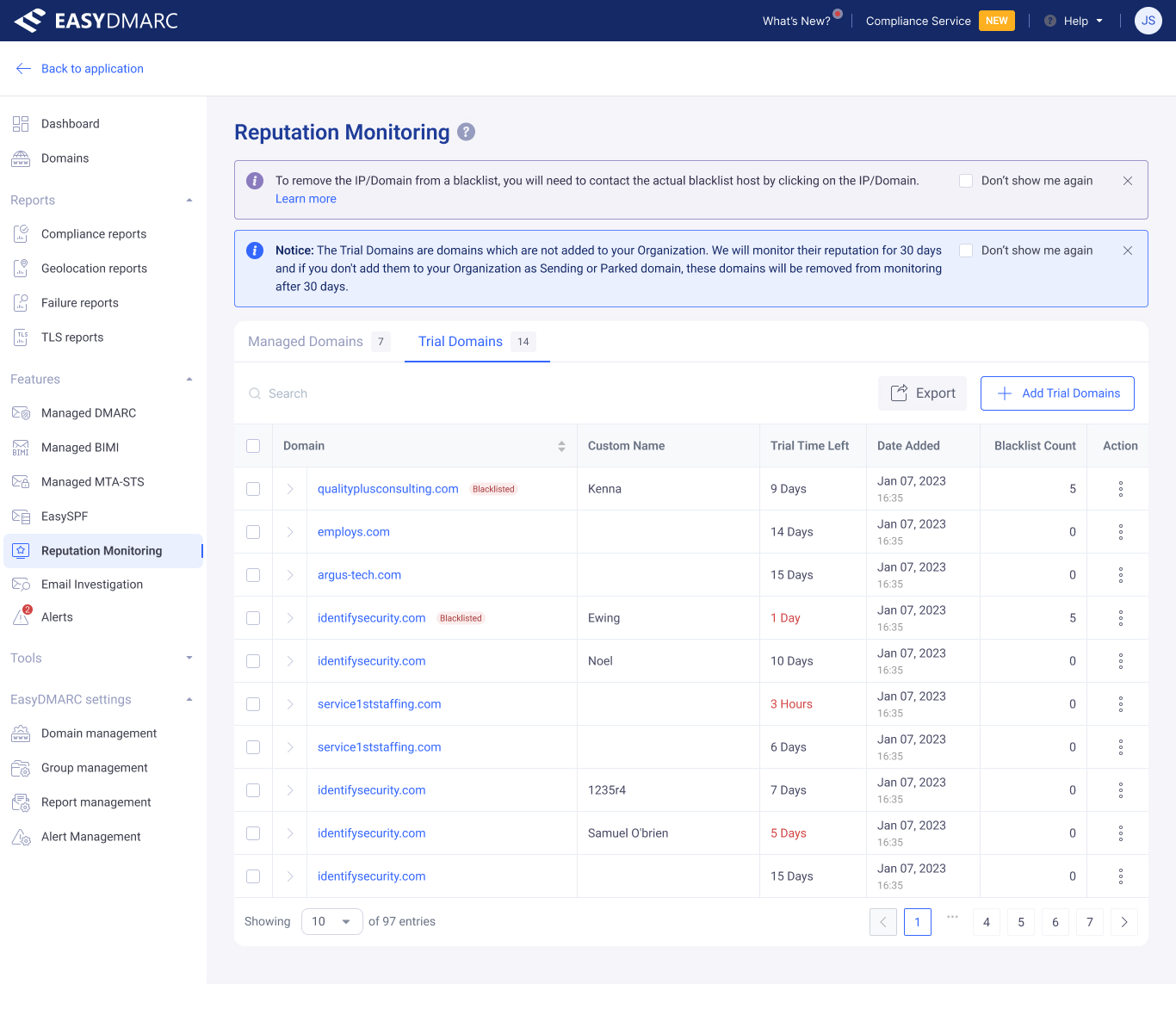Viewport: 1176px width, 1015px height.
Task: Open the Help dropdown menu
Action: (x=1074, y=21)
